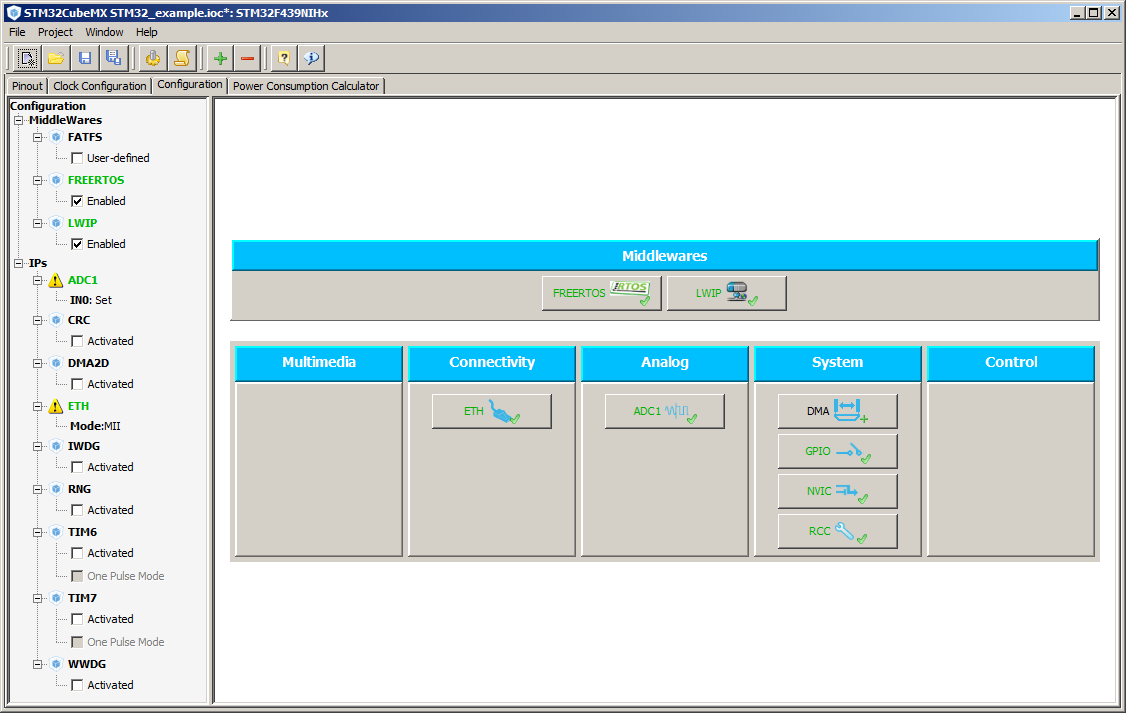Uncheck the LWIP Enabled checkbox
The image size is (1126, 713).
tap(77, 244)
